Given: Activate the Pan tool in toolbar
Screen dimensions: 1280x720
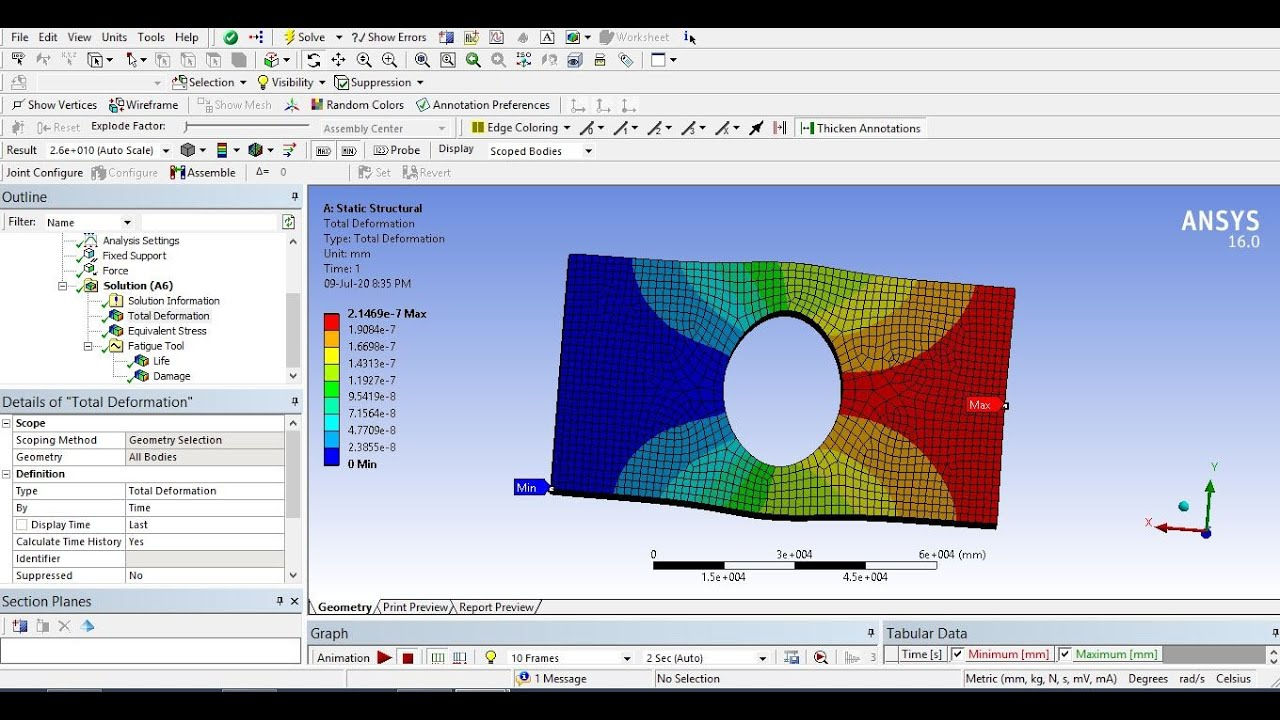Looking at the screenshot, I should click(x=339, y=60).
